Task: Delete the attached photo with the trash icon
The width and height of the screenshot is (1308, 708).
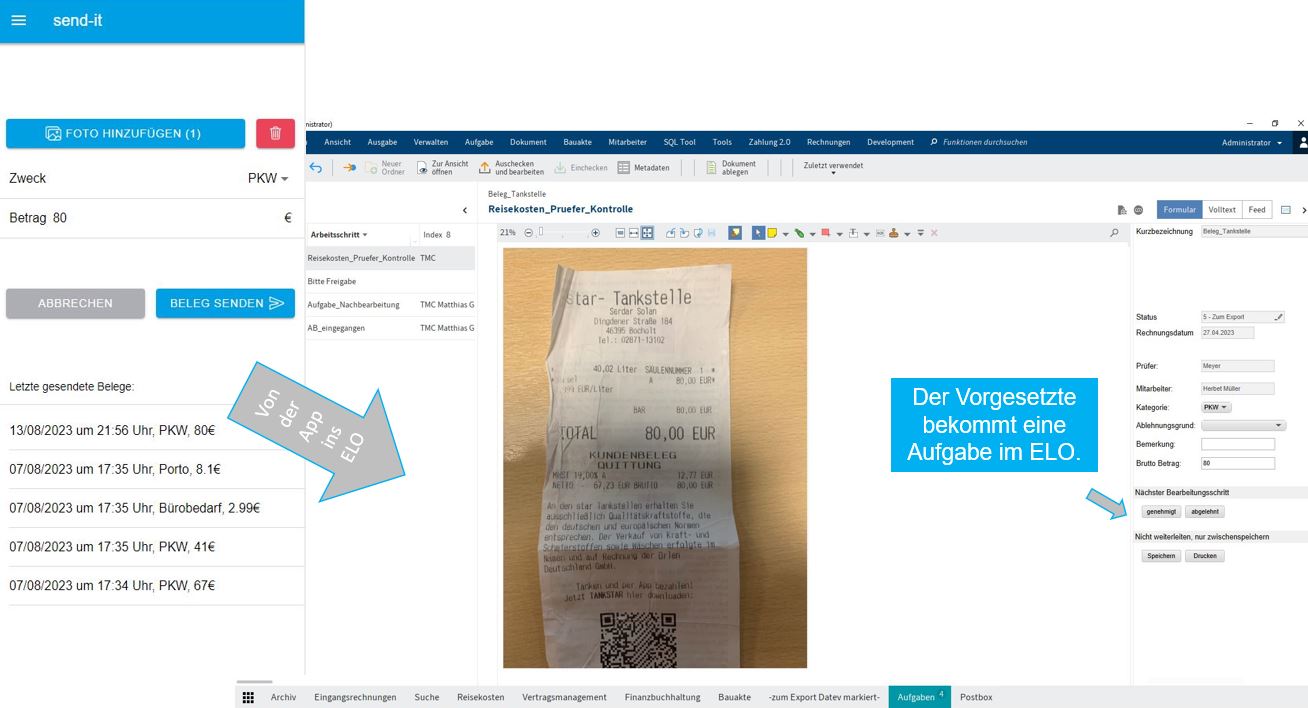Action: tap(275, 133)
